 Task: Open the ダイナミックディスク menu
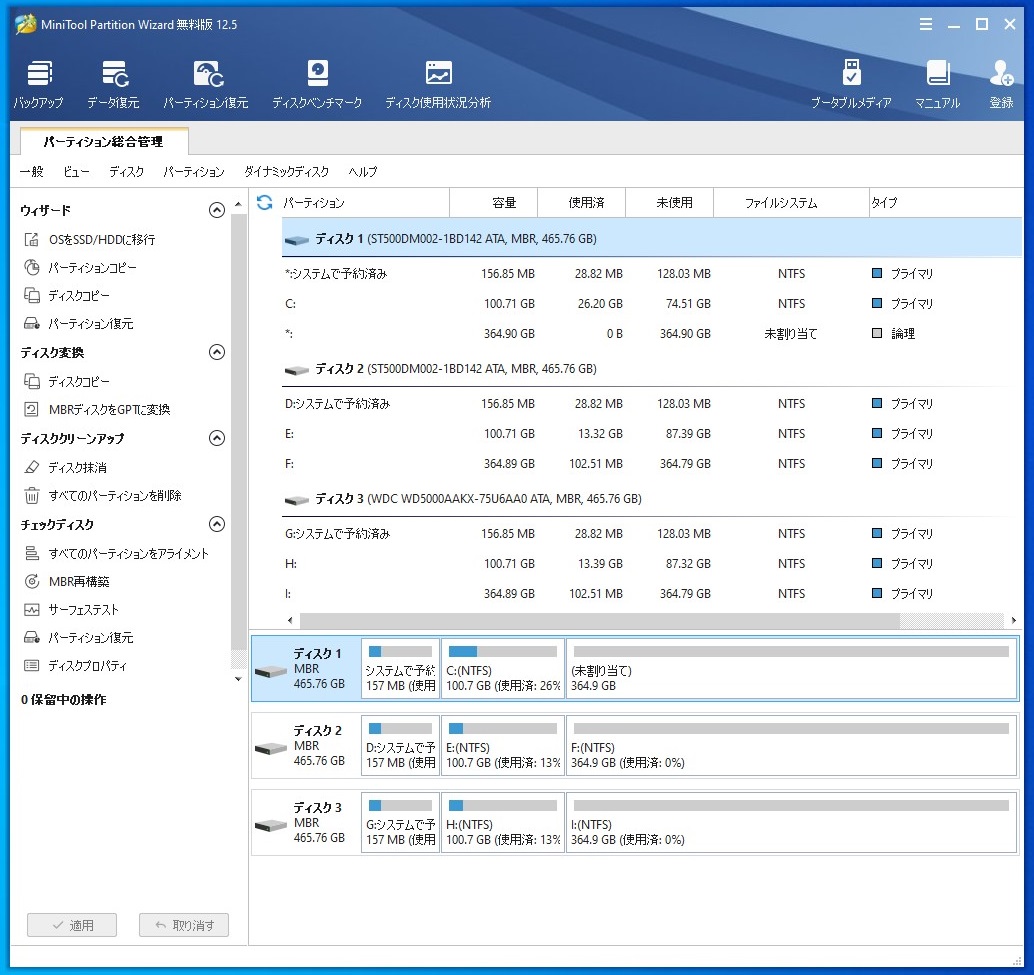[286, 172]
